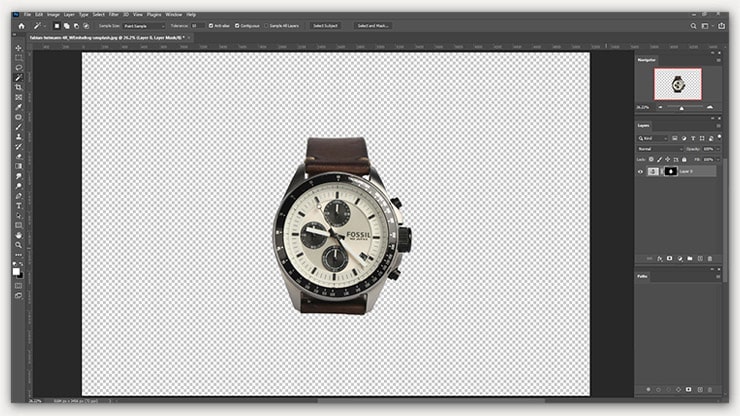
Task: Select the Gradient tool
Action: tap(18, 166)
